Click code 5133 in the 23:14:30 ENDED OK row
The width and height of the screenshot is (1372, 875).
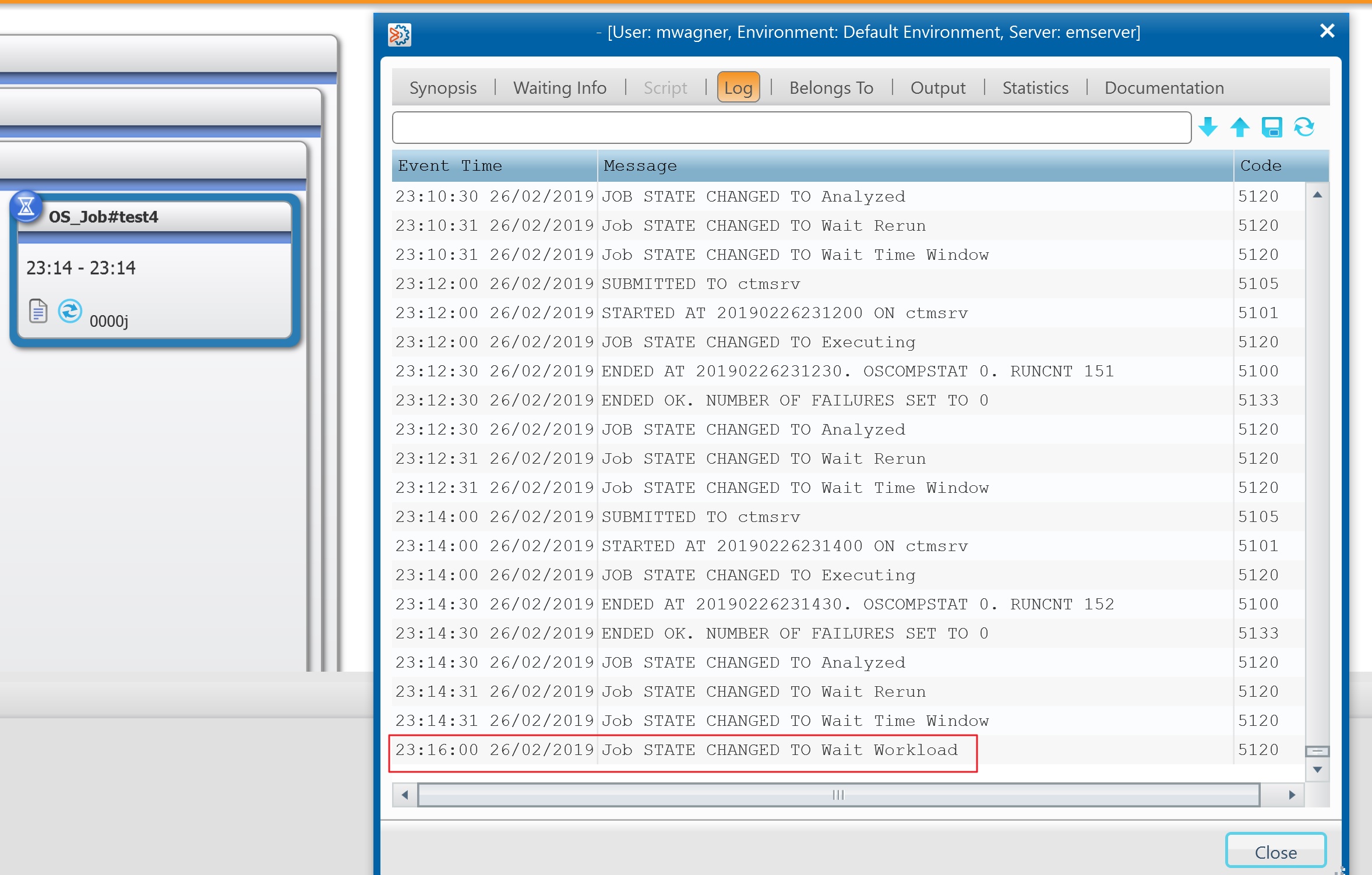click(x=1258, y=633)
